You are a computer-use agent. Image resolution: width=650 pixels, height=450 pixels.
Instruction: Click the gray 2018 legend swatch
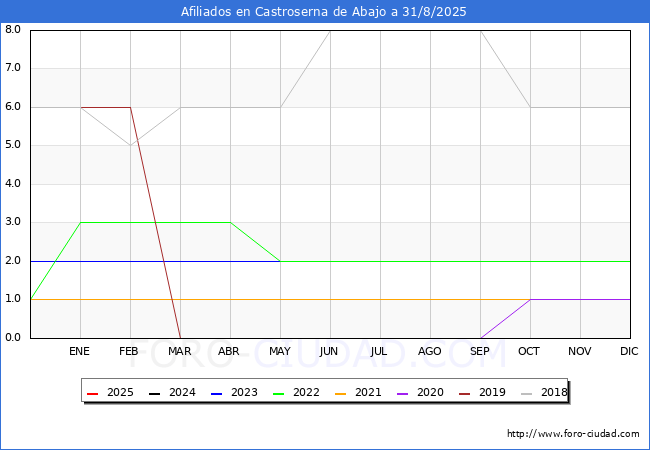point(526,393)
